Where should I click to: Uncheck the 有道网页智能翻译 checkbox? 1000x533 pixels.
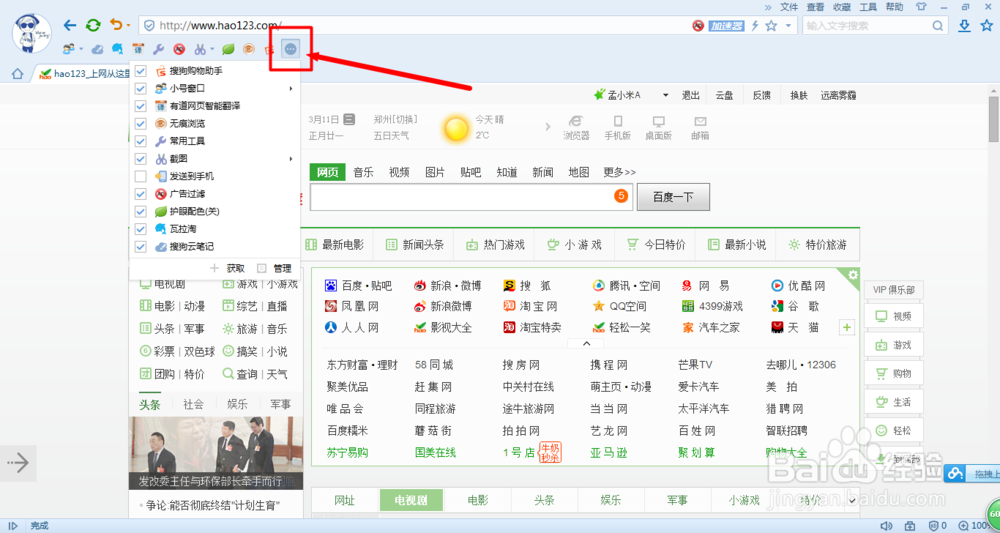[x=141, y=105]
